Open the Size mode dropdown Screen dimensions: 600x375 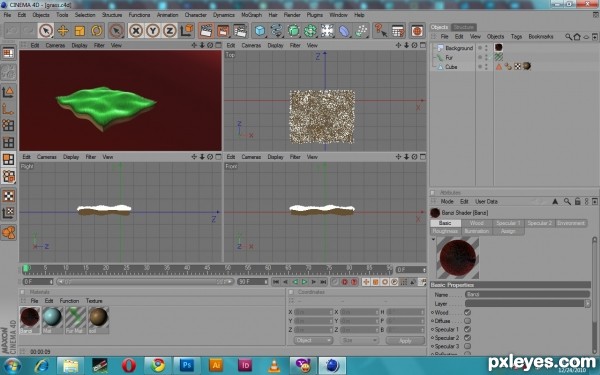[x=359, y=340]
